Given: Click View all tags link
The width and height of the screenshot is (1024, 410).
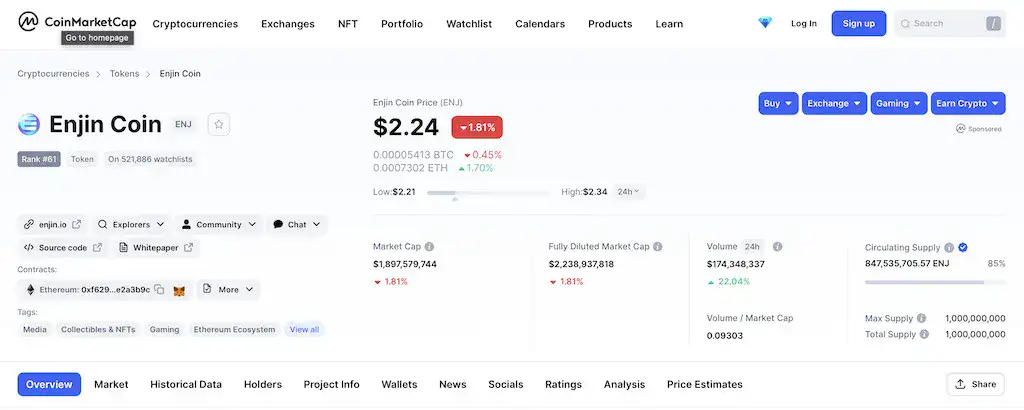Looking at the screenshot, I should 304,330.
